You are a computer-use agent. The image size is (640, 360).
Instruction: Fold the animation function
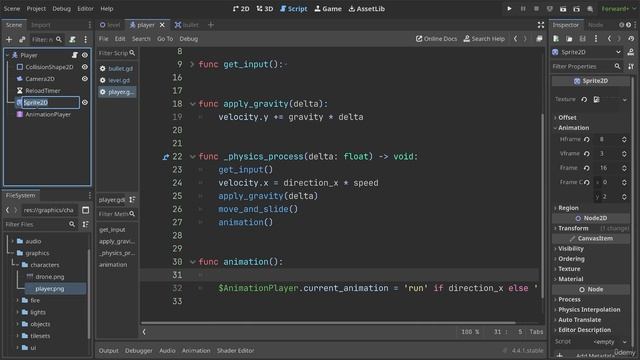192,262
